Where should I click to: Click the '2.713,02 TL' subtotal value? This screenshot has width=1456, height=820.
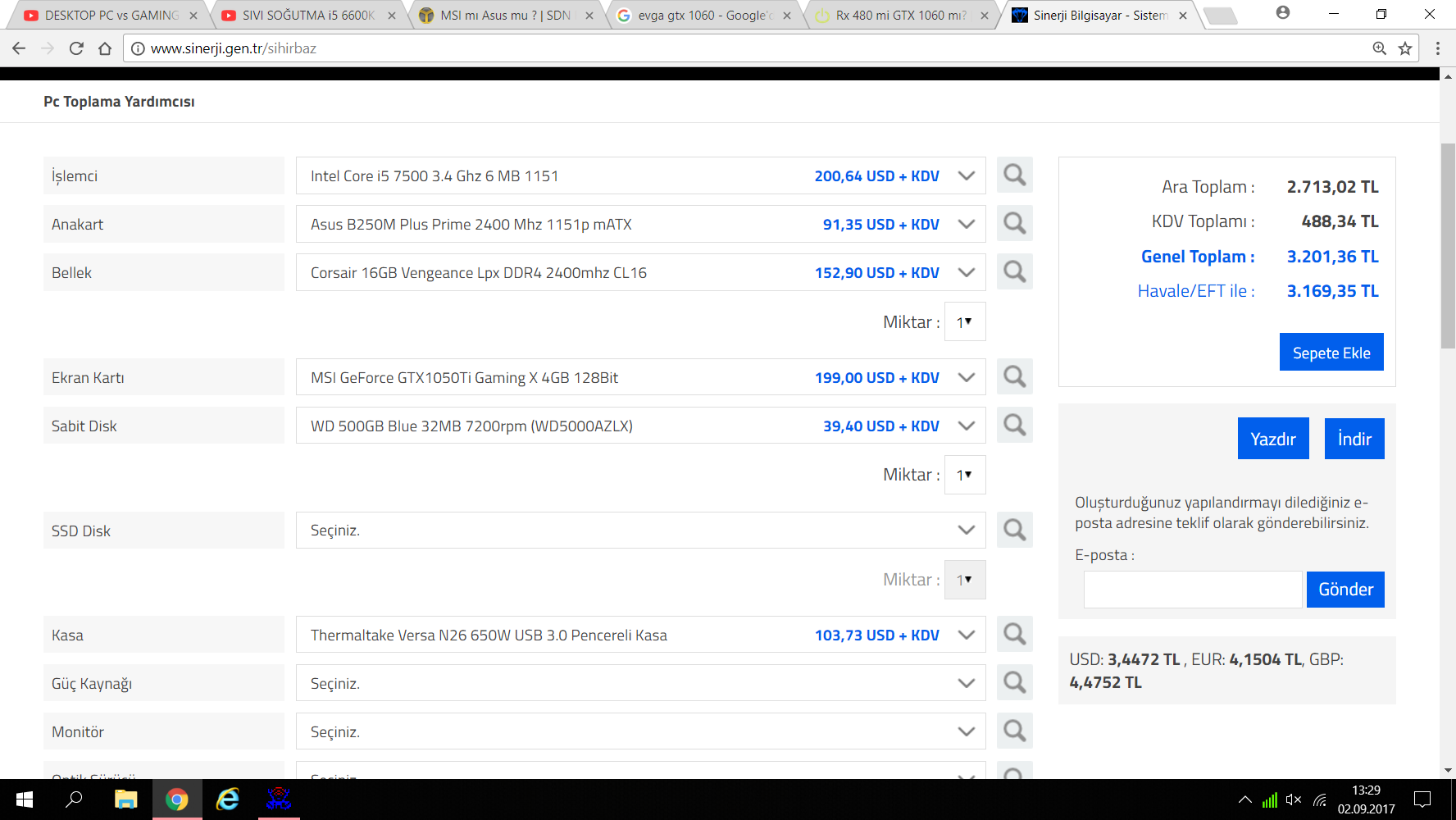pos(1333,187)
